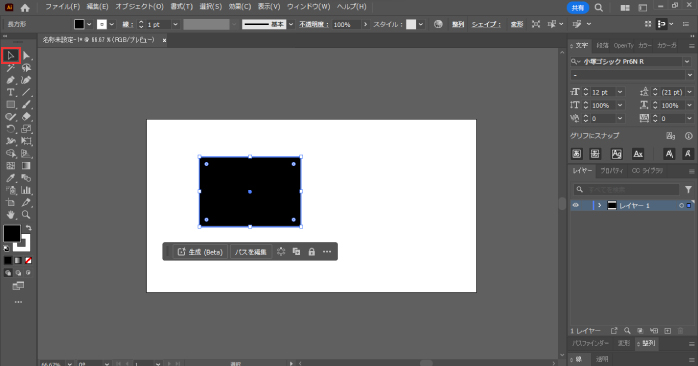Choose the Magic Wand tool

click(11, 68)
